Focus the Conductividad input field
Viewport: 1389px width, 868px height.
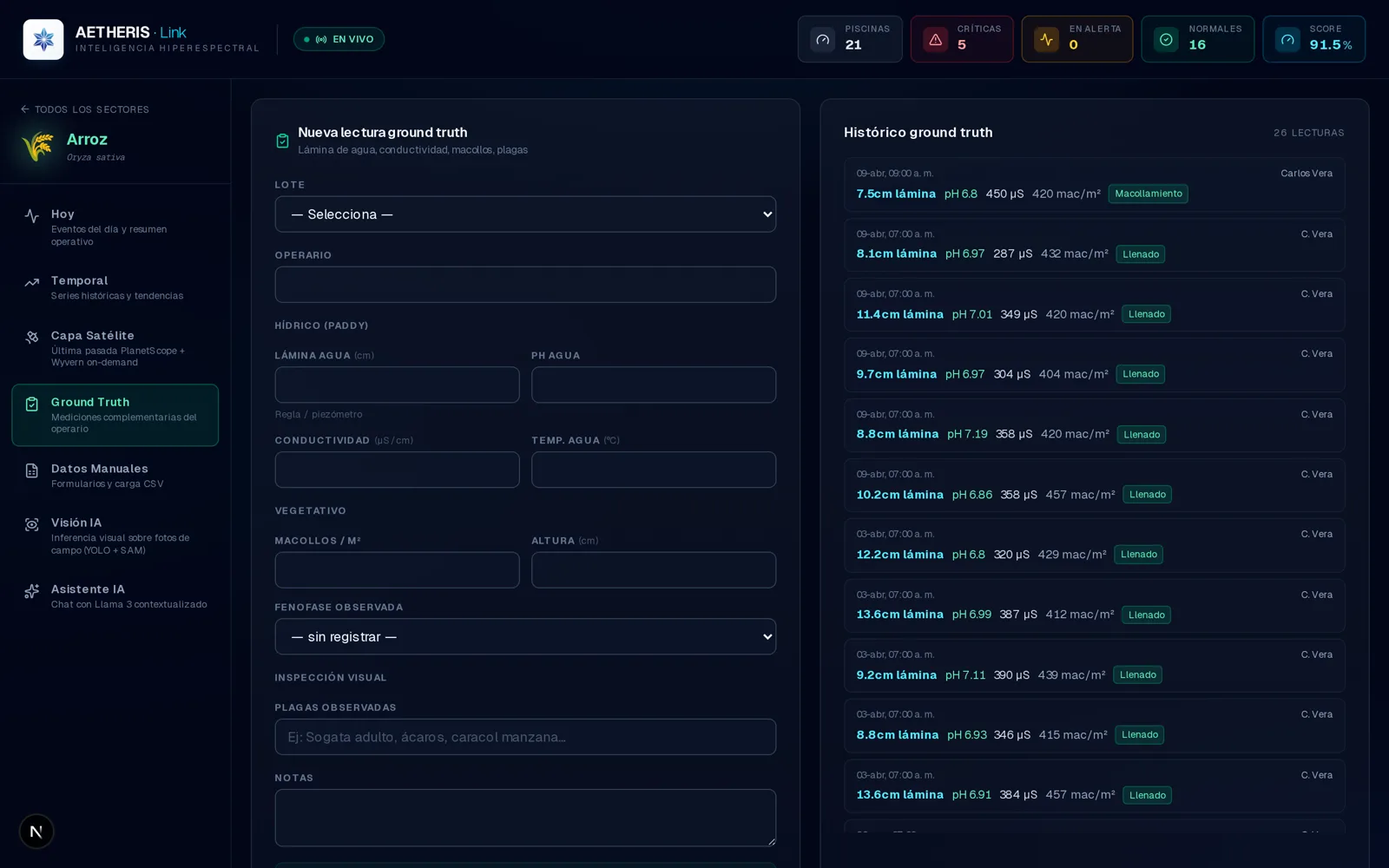point(397,470)
